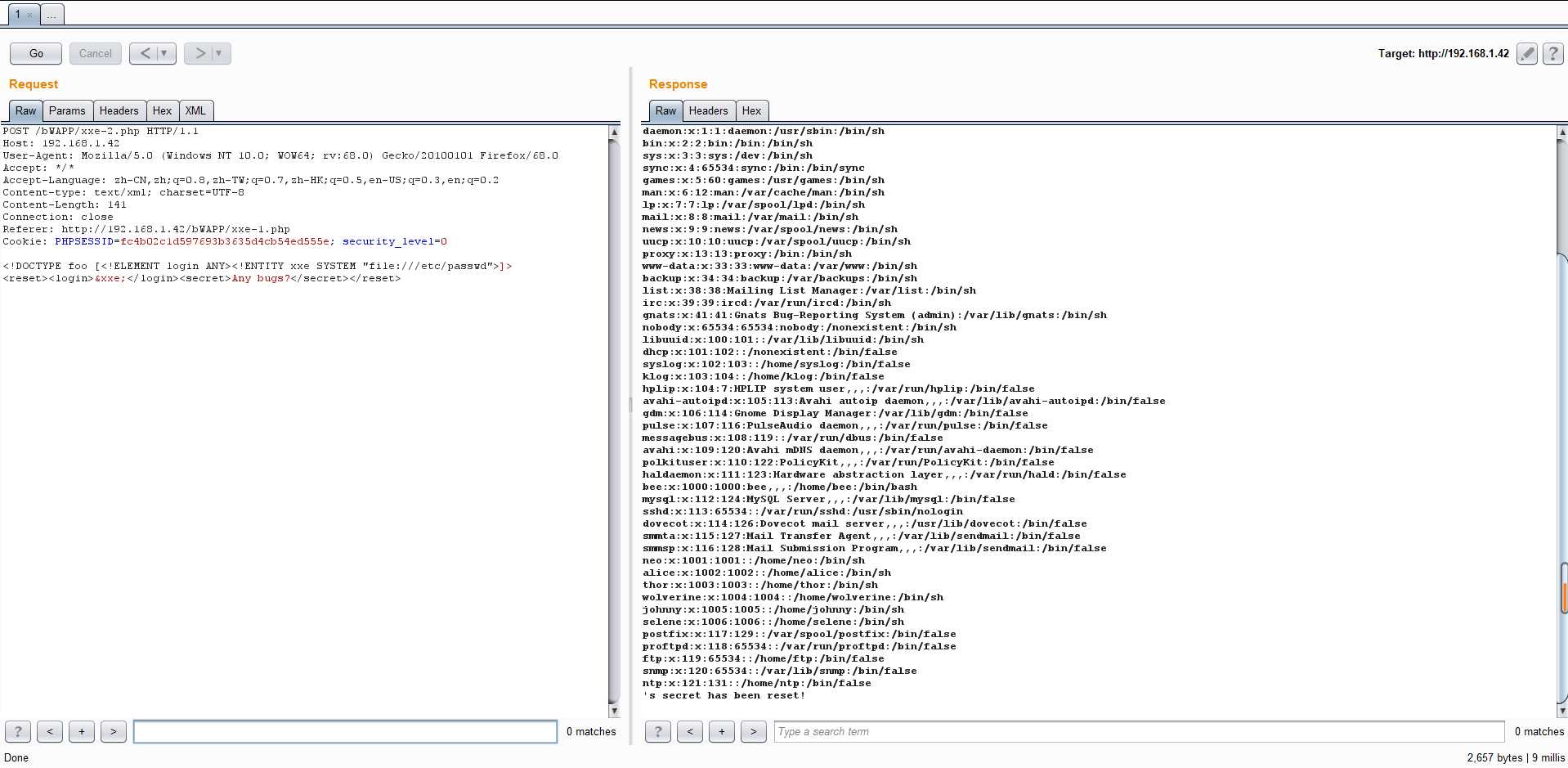Click the POST /bWAPP/xxe-2.php request line
The width and height of the screenshot is (1568, 768).
[x=101, y=131]
